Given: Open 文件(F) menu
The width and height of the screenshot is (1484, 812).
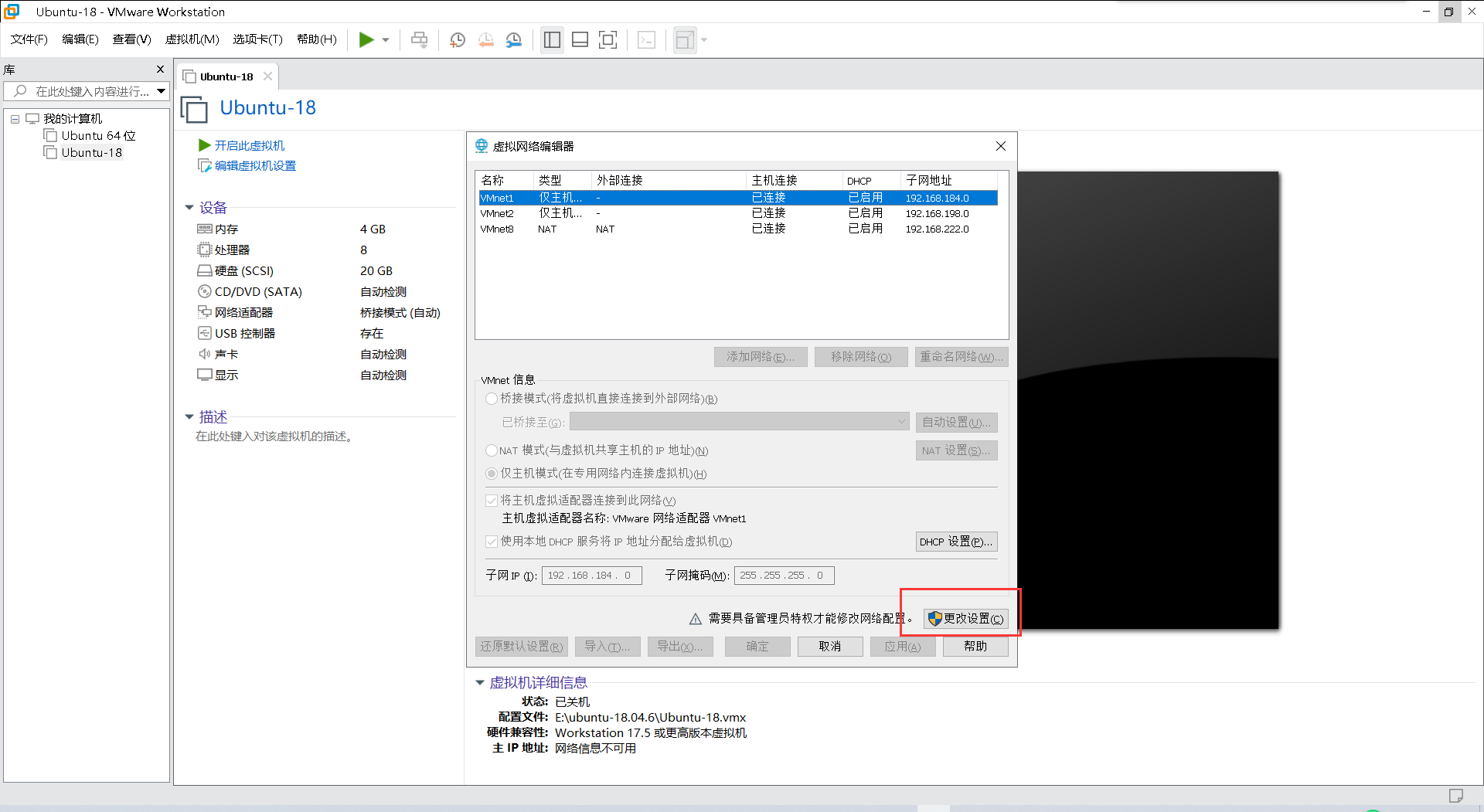Looking at the screenshot, I should pyautogui.click(x=29, y=39).
